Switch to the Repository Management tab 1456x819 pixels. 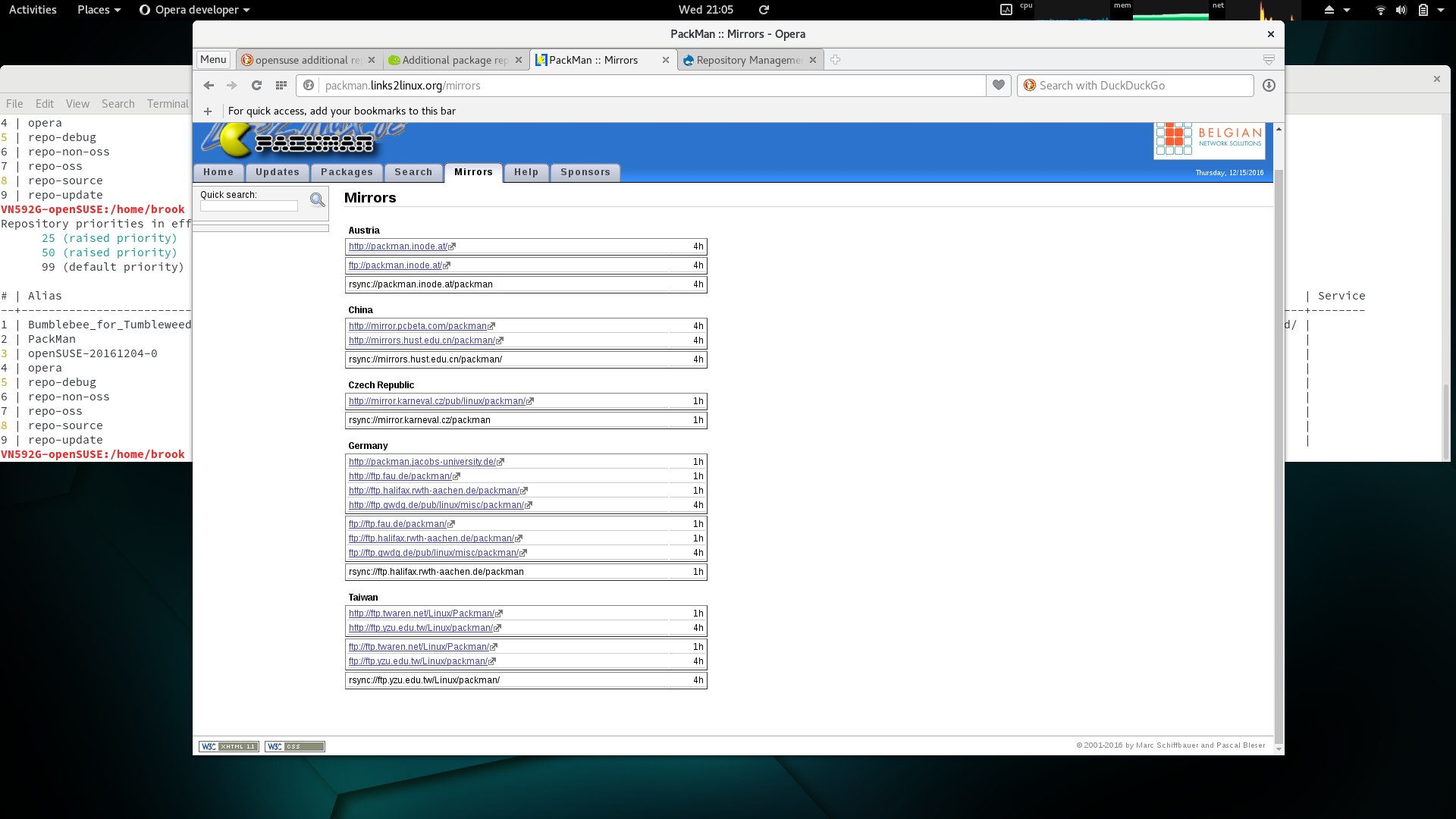pyautogui.click(x=748, y=60)
